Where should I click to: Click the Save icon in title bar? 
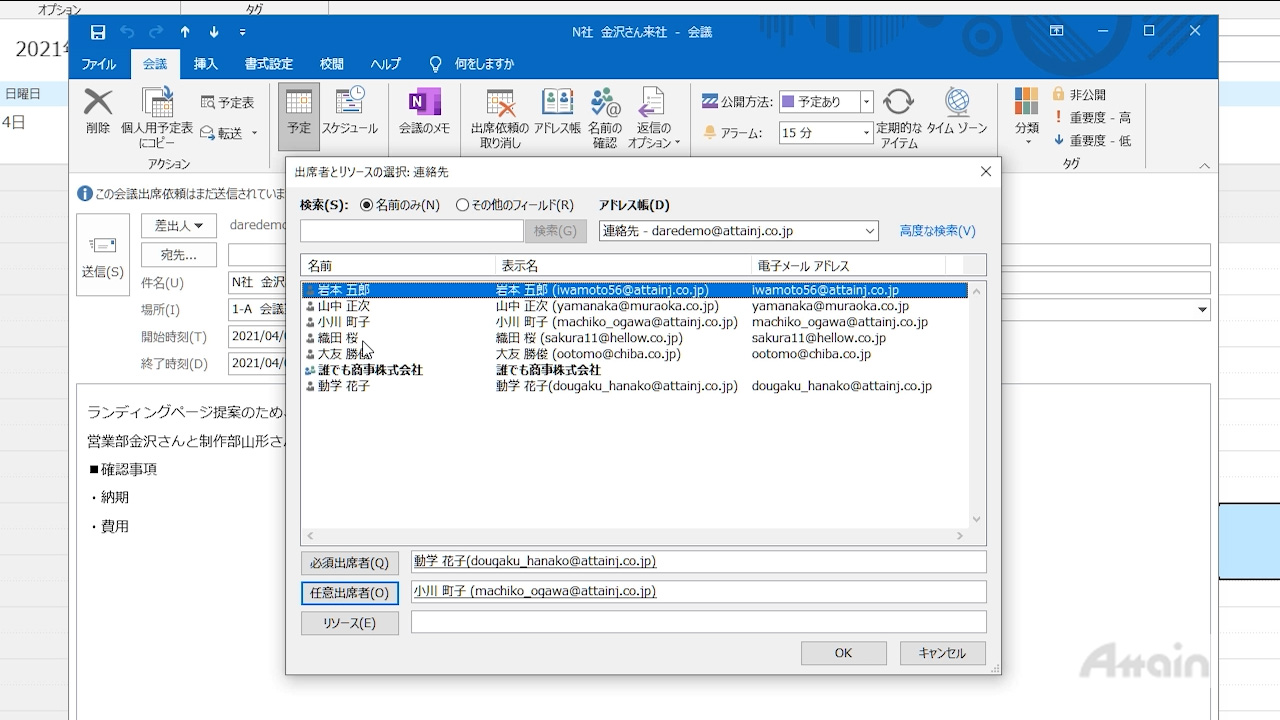pos(98,32)
